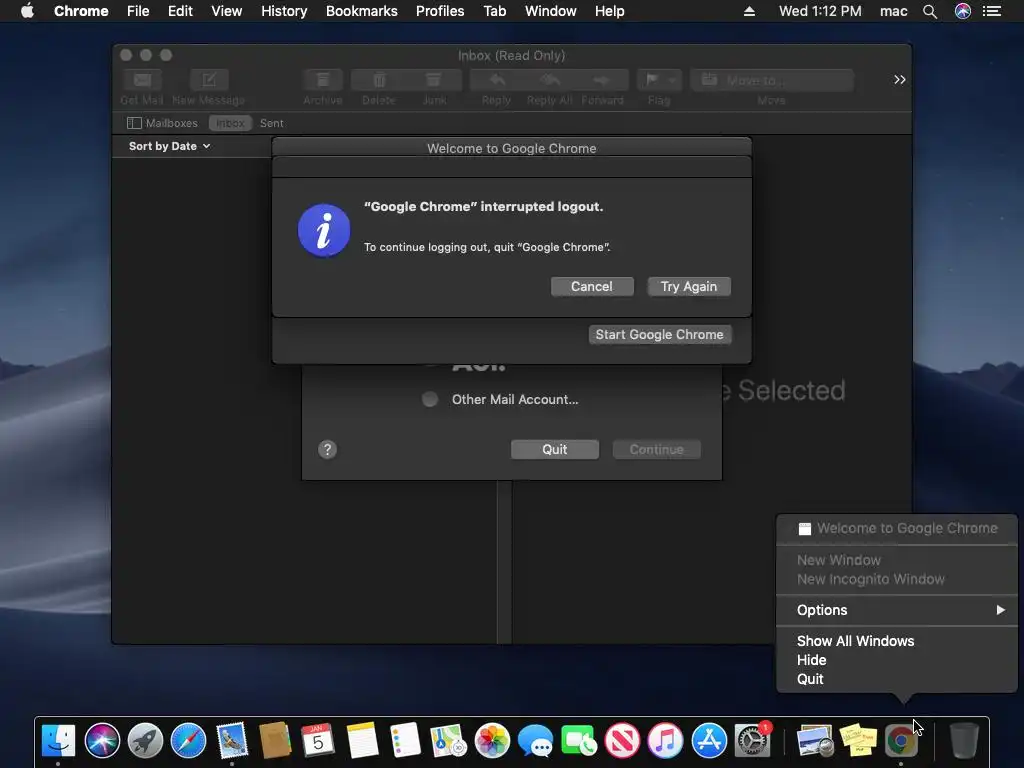Click the mac user name in menu bar
The image size is (1024, 768).
[893, 11]
